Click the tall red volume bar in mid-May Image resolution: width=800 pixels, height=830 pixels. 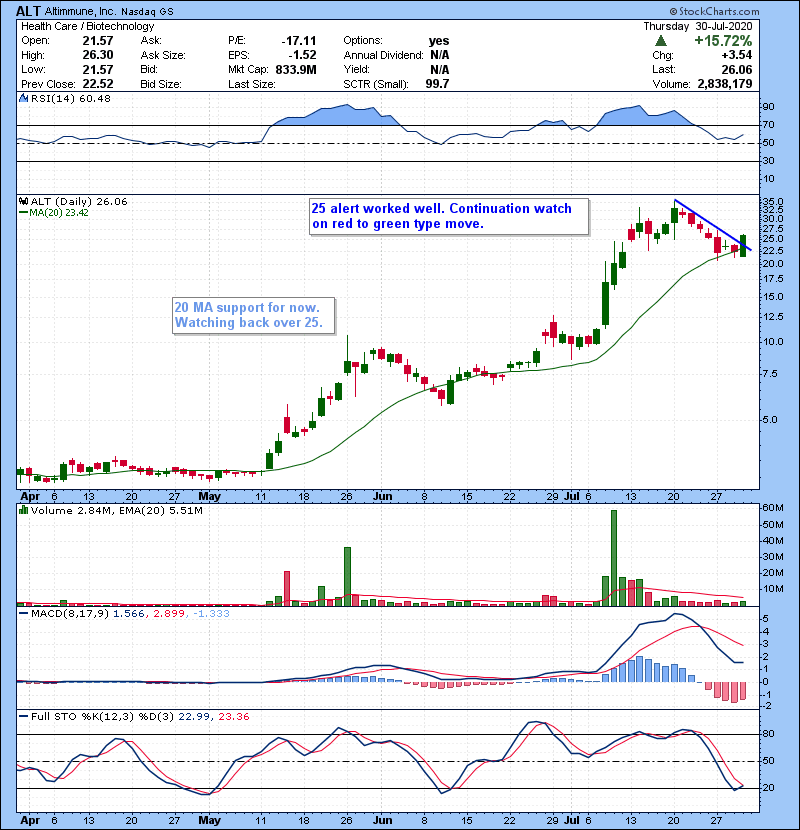click(287, 588)
